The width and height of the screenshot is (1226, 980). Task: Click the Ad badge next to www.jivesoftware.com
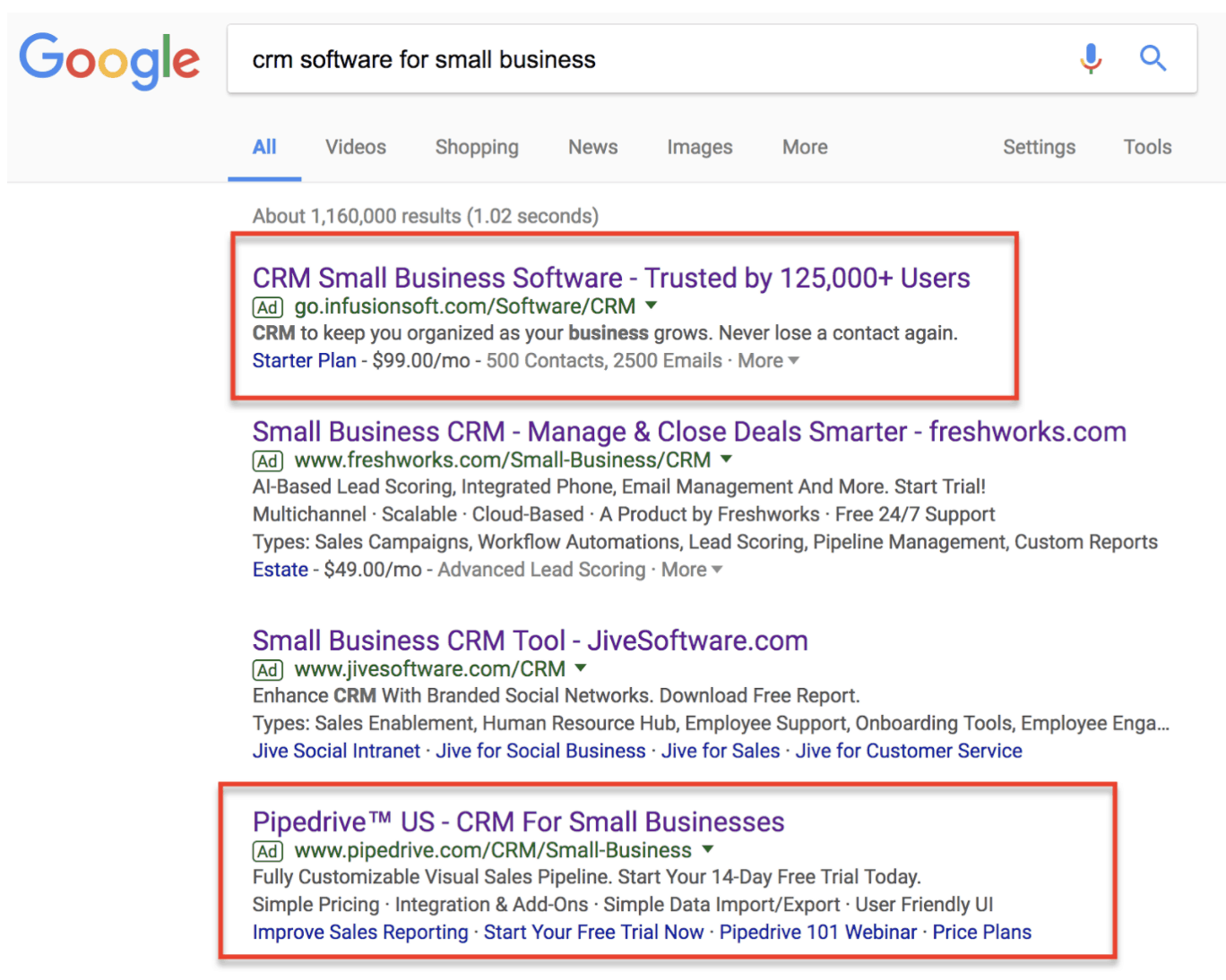(x=267, y=670)
